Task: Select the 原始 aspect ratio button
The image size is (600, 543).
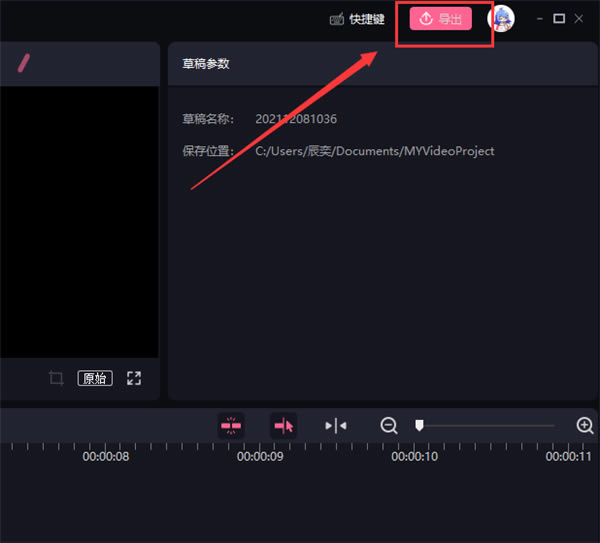Action: [x=95, y=378]
